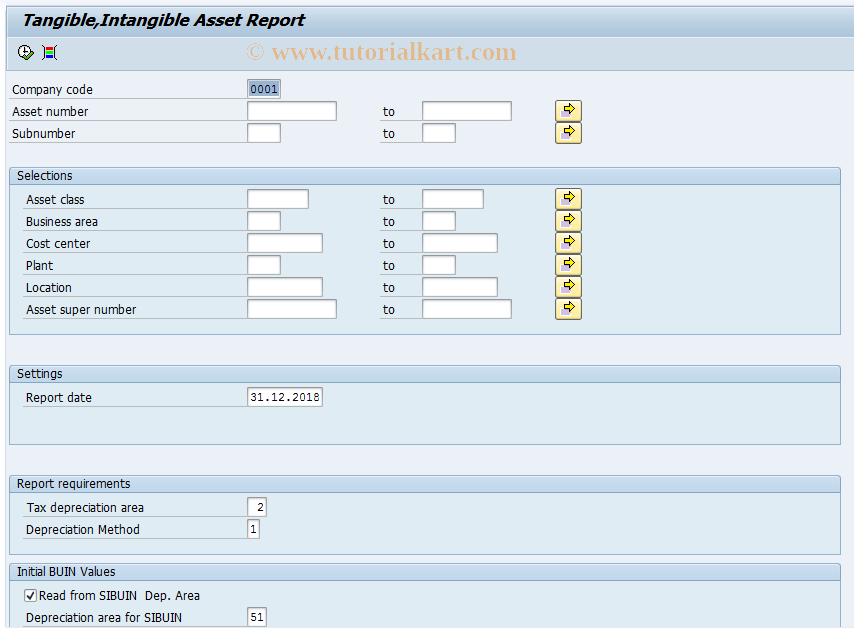Click the Asset class to field
This screenshot has width=854, height=629.
(x=452, y=198)
